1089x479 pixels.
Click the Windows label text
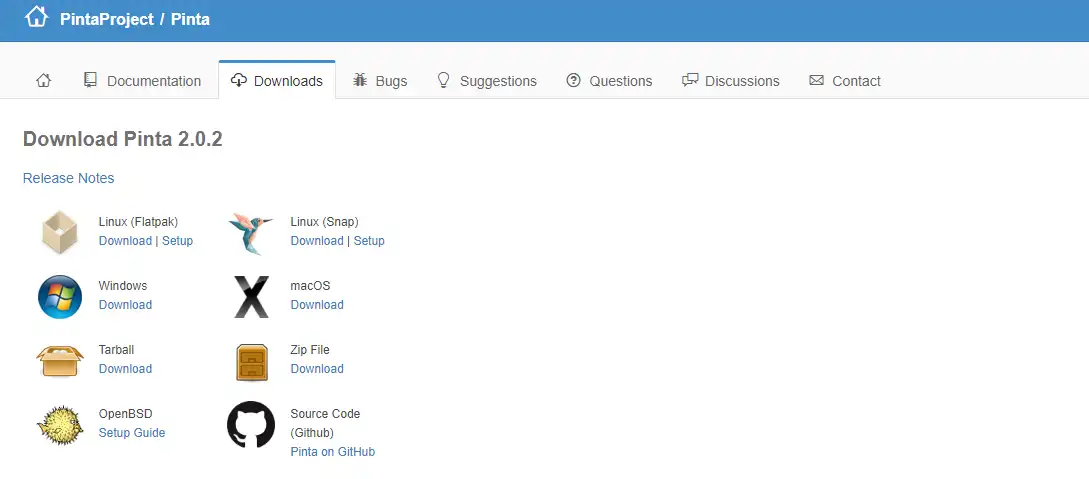[x=123, y=285]
